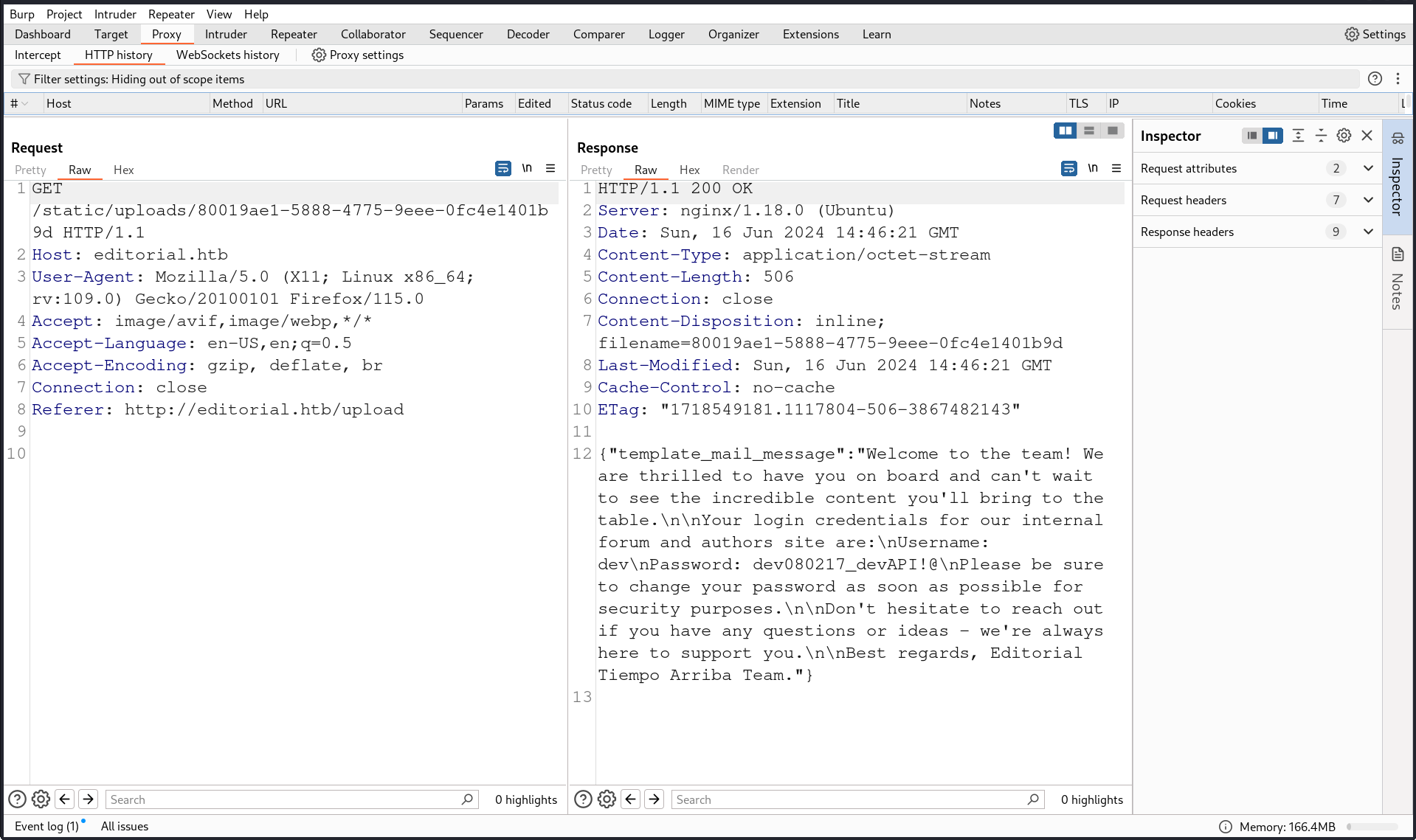Switch to top-bottom request/response layout

(x=1088, y=131)
